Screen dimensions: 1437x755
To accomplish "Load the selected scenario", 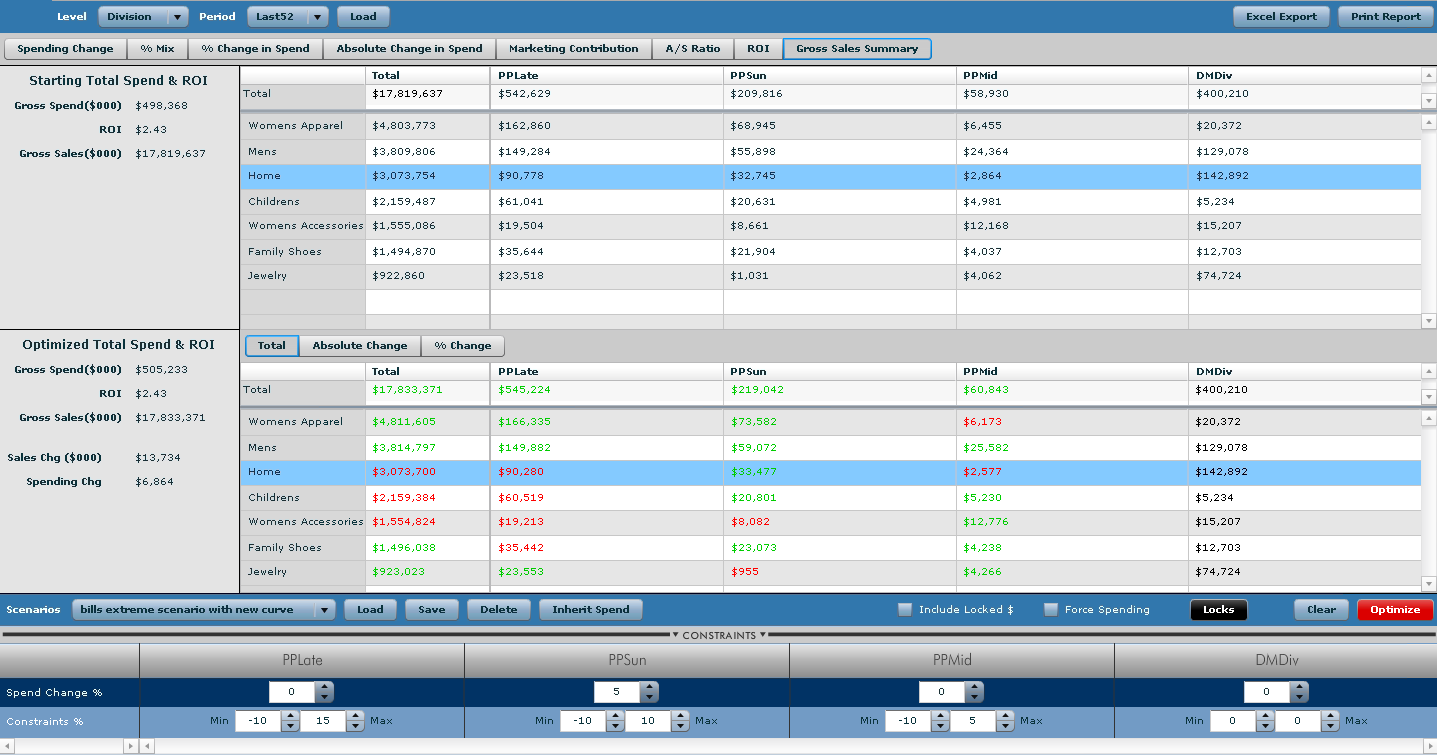I will pyautogui.click(x=370, y=609).
